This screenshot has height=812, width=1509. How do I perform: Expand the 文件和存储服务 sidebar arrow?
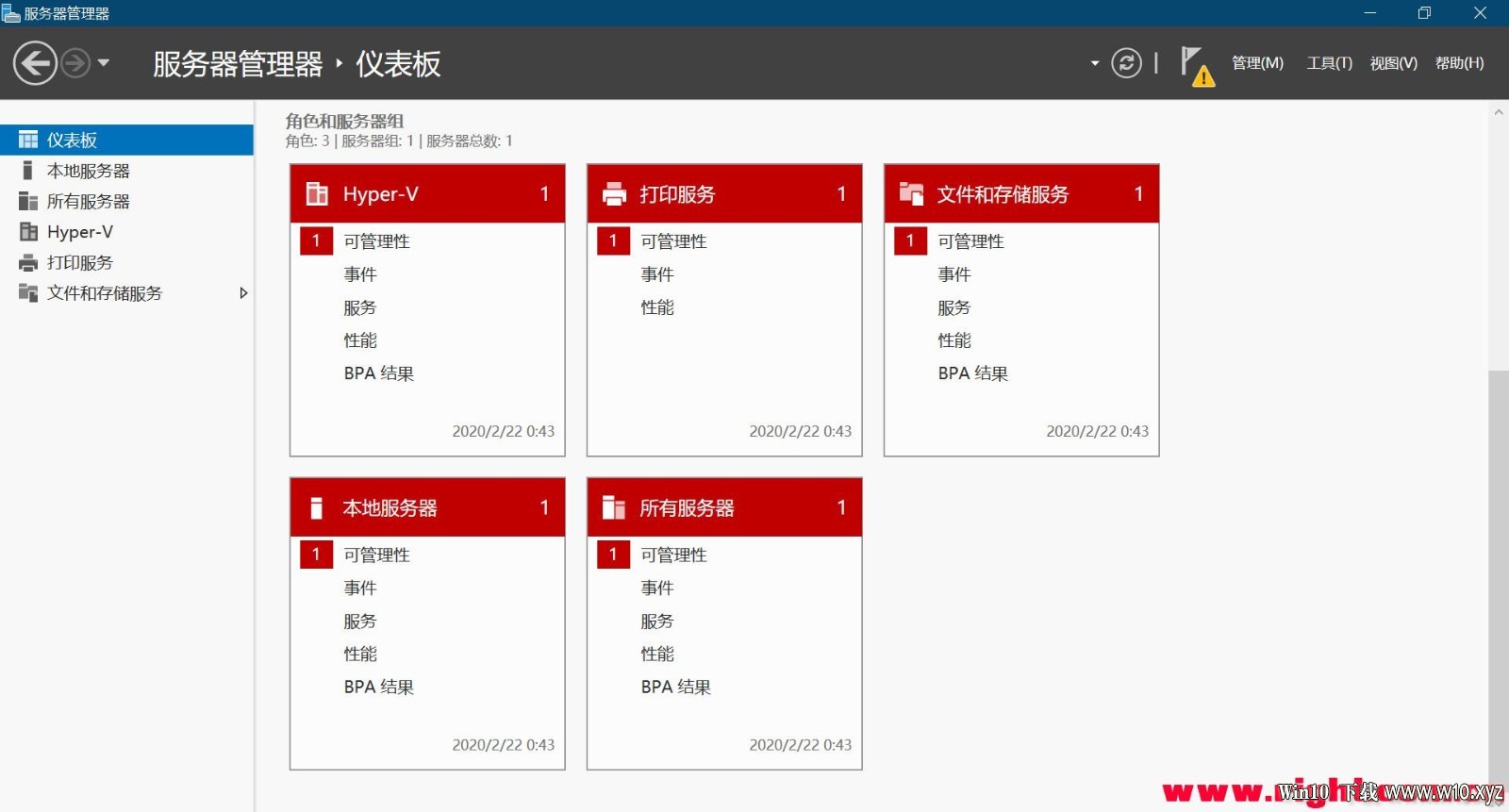243,293
